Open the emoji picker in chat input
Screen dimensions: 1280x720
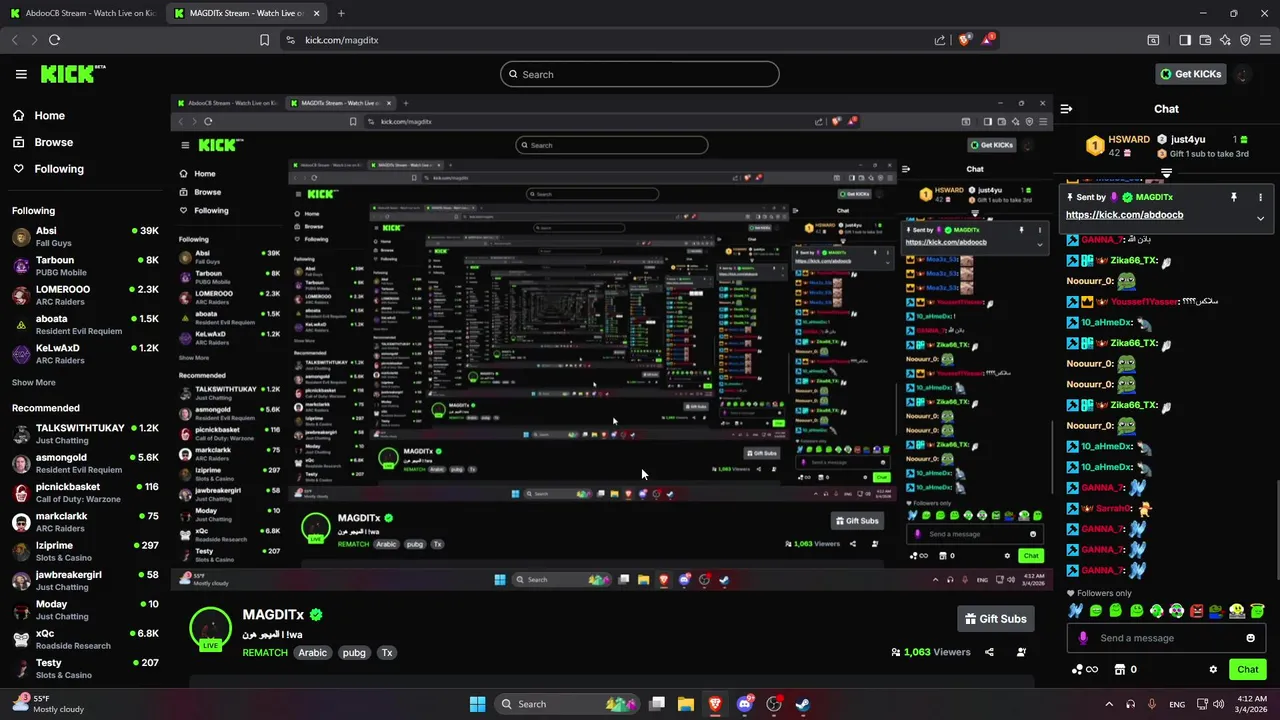[1250, 638]
